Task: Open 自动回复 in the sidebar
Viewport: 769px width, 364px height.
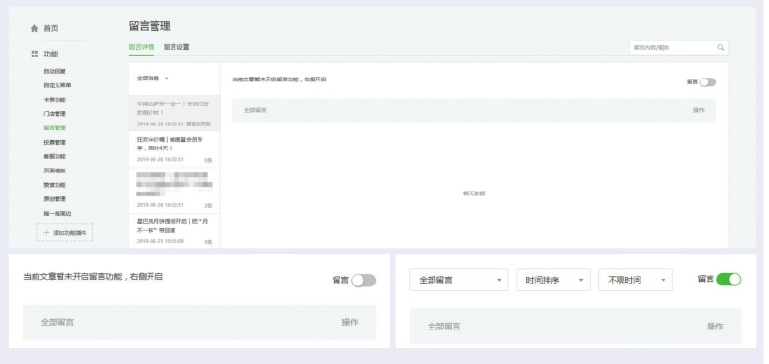Action: tap(54, 71)
